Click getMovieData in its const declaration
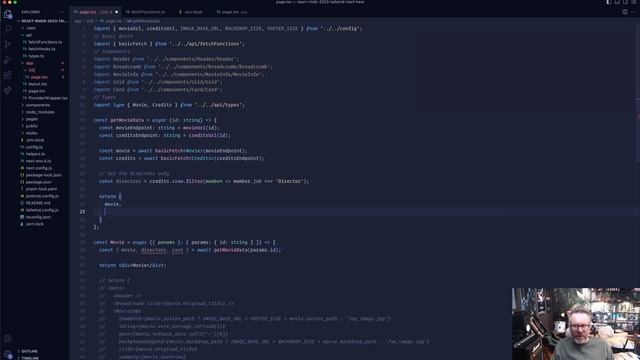 click(x=127, y=120)
